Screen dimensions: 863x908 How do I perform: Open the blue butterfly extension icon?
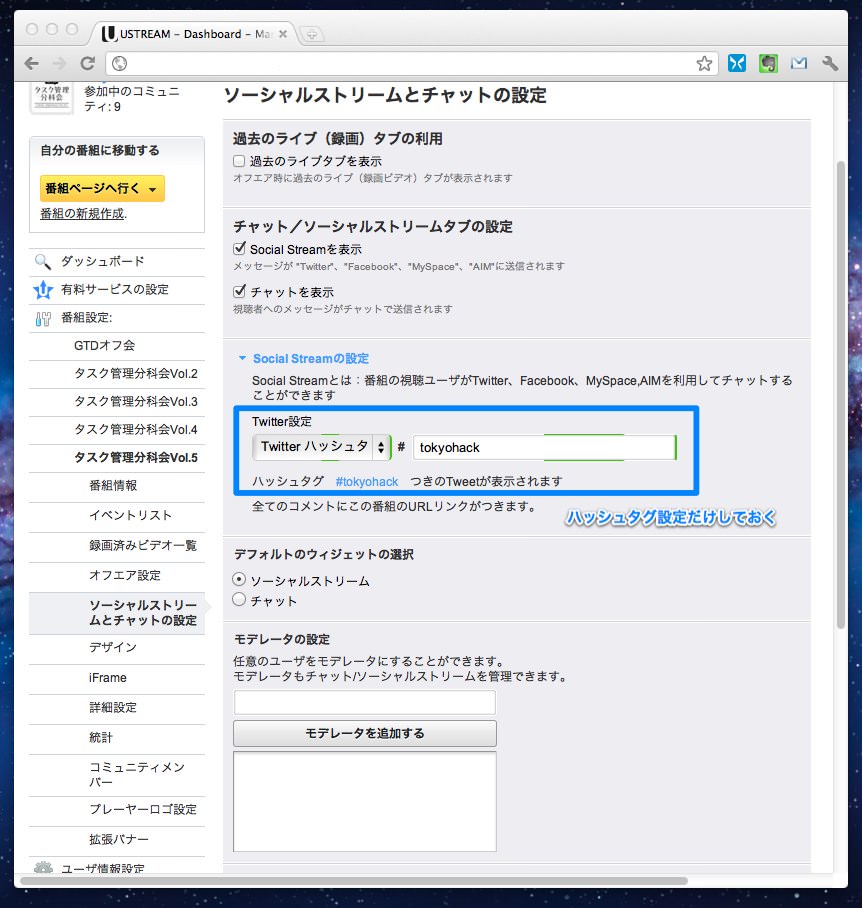click(x=737, y=63)
